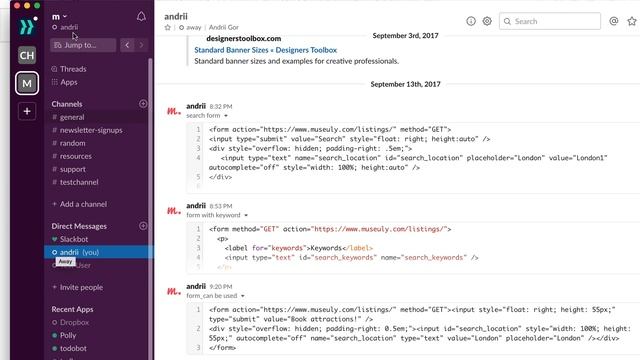Show mentions with the @ icon
640x360 pixels.
click(x=613, y=21)
